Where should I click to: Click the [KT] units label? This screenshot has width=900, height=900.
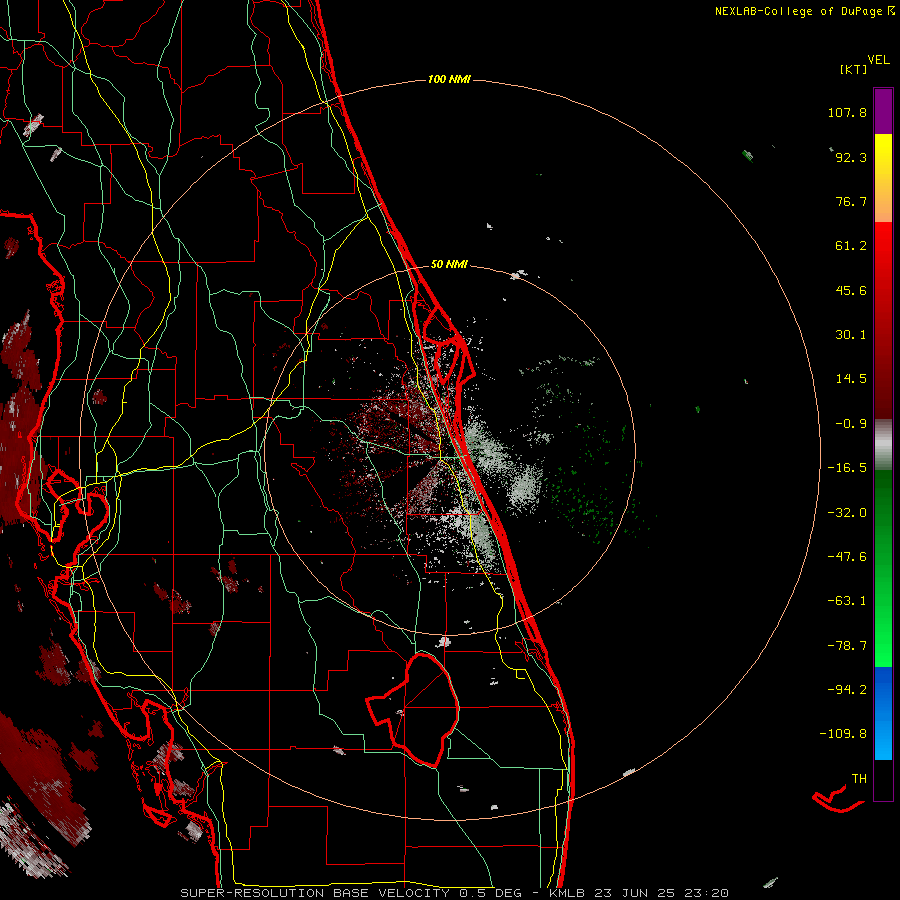coord(853,69)
